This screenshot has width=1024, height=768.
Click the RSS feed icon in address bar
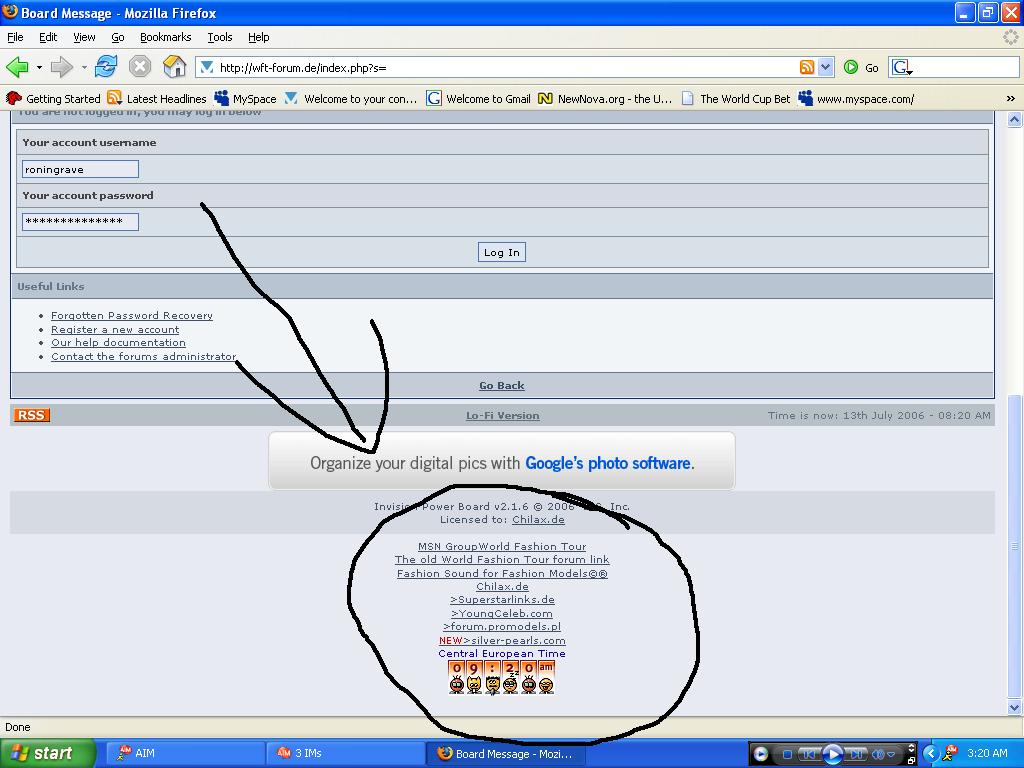tap(806, 67)
